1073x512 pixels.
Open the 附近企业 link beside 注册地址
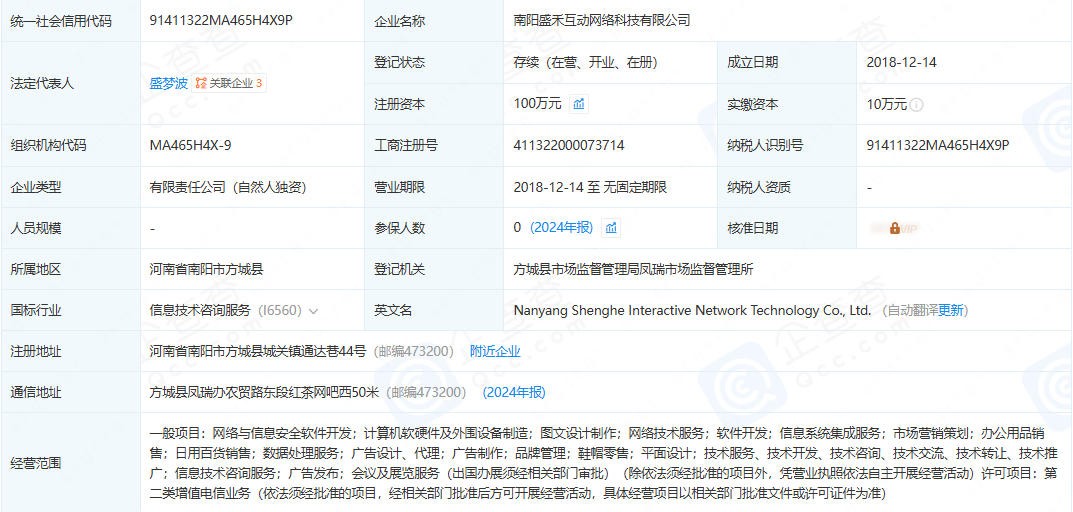point(495,351)
